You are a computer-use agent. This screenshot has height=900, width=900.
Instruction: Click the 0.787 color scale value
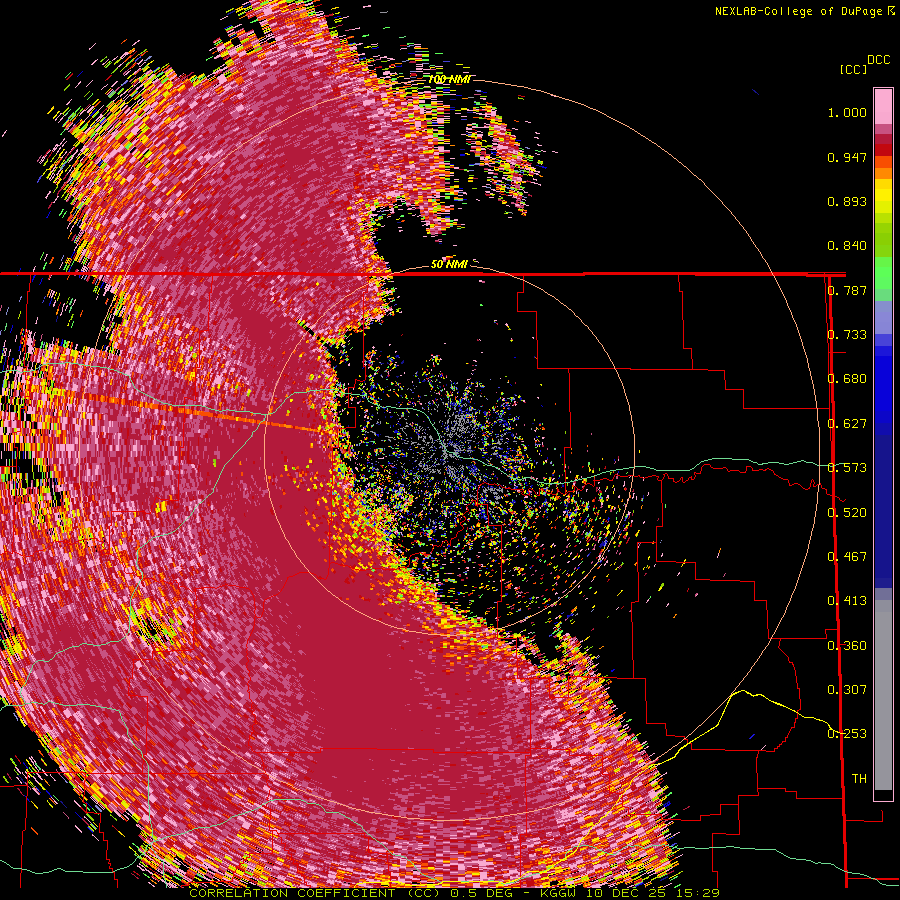tap(847, 290)
